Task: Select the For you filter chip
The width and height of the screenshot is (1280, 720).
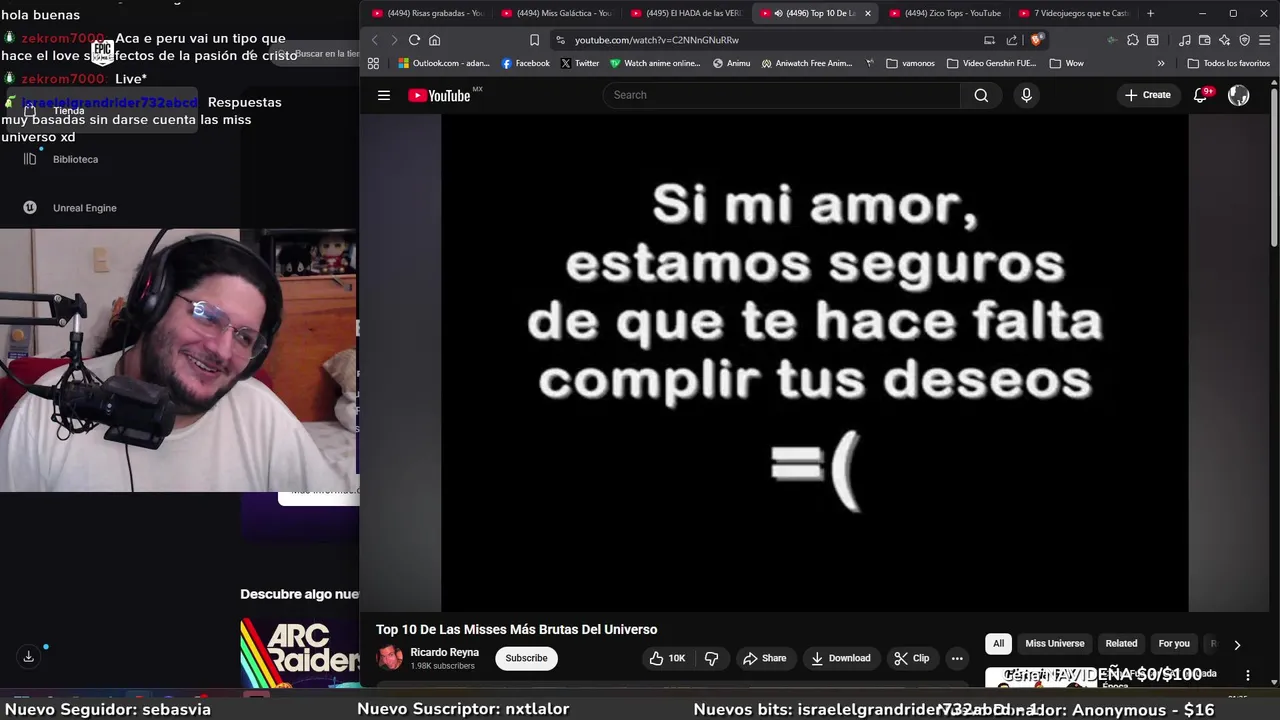Action: pos(1174,644)
